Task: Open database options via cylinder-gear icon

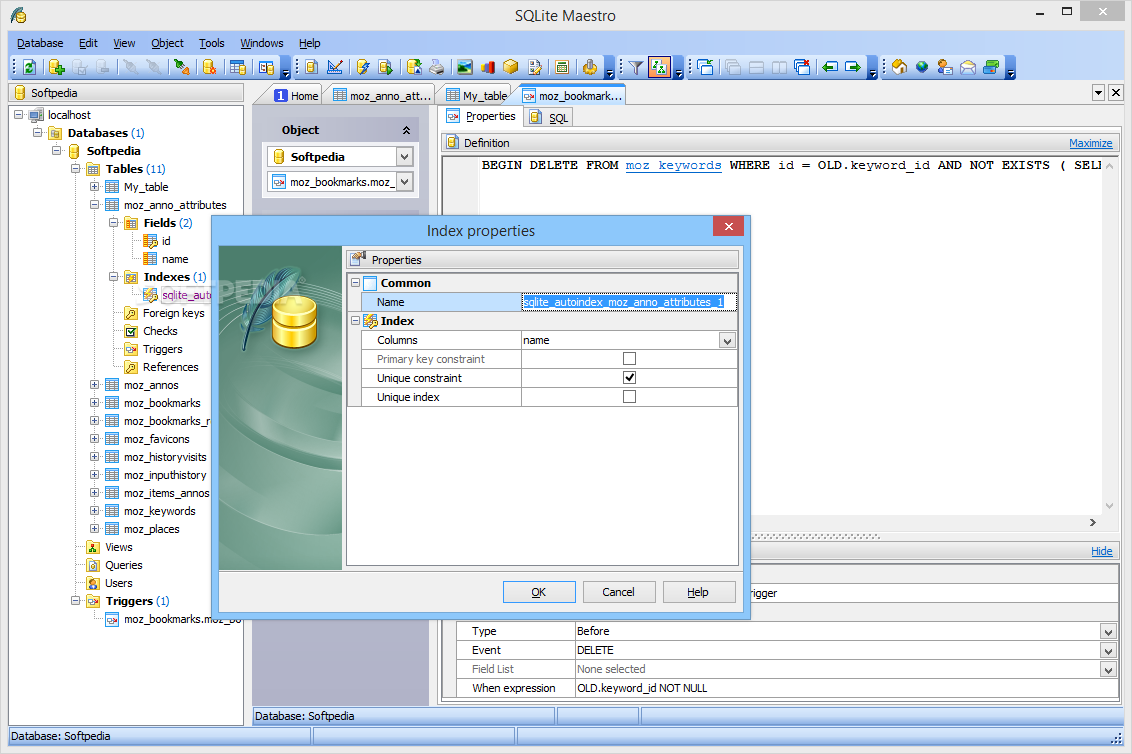Action: click(209, 67)
